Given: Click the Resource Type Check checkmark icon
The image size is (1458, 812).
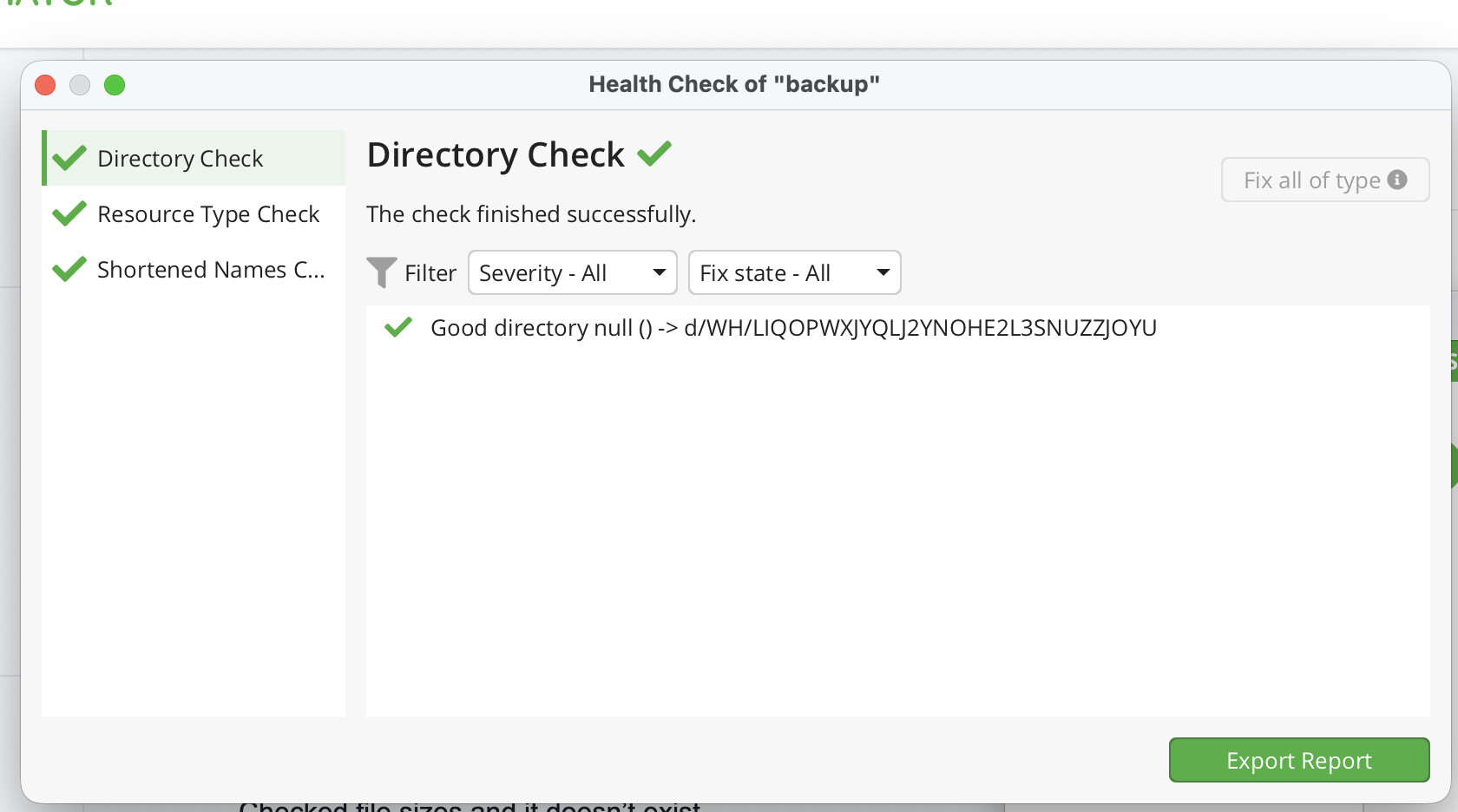Looking at the screenshot, I should click(x=69, y=213).
